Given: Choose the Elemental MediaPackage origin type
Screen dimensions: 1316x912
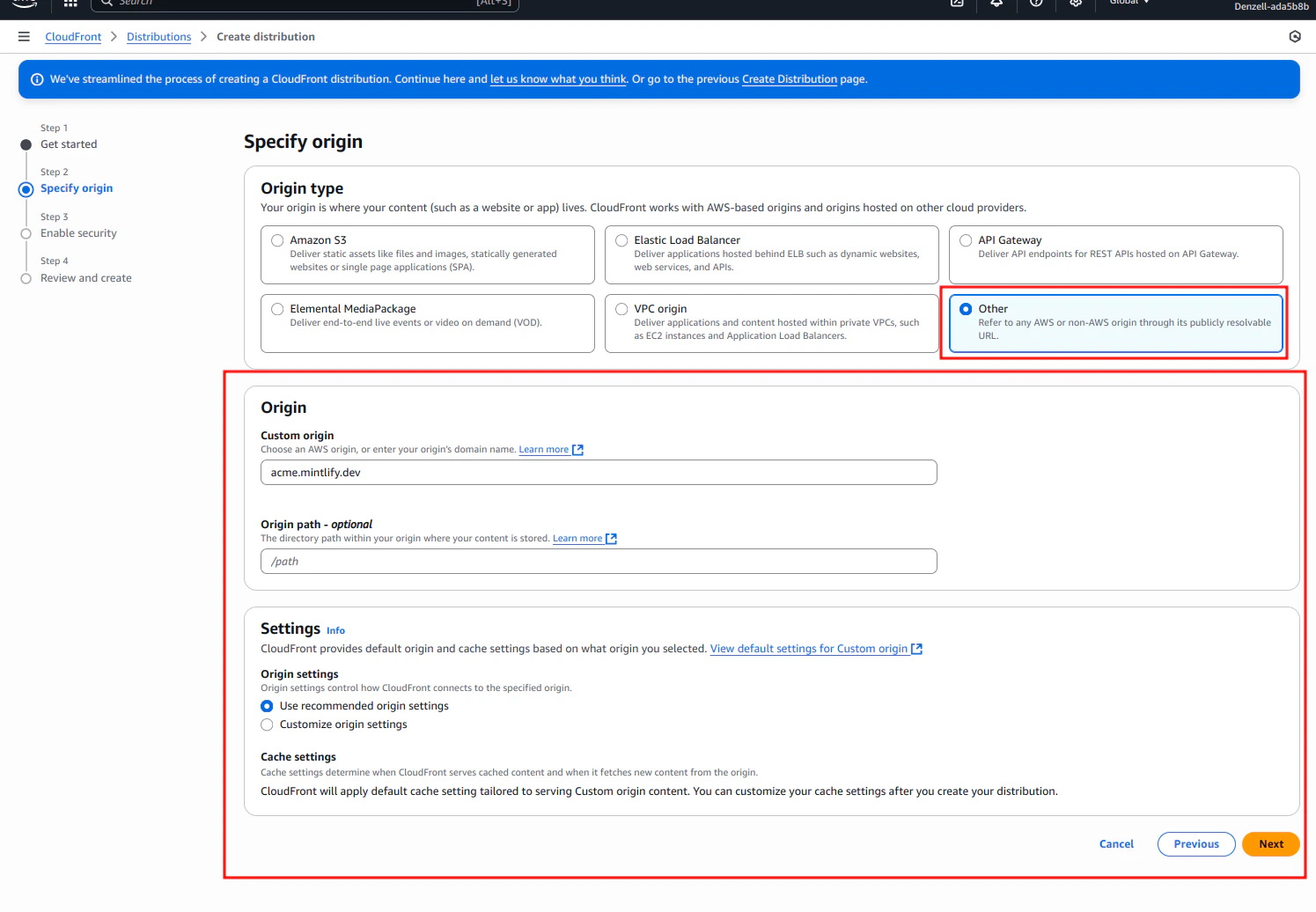Looking at the screenshot, I should [277, 308].
